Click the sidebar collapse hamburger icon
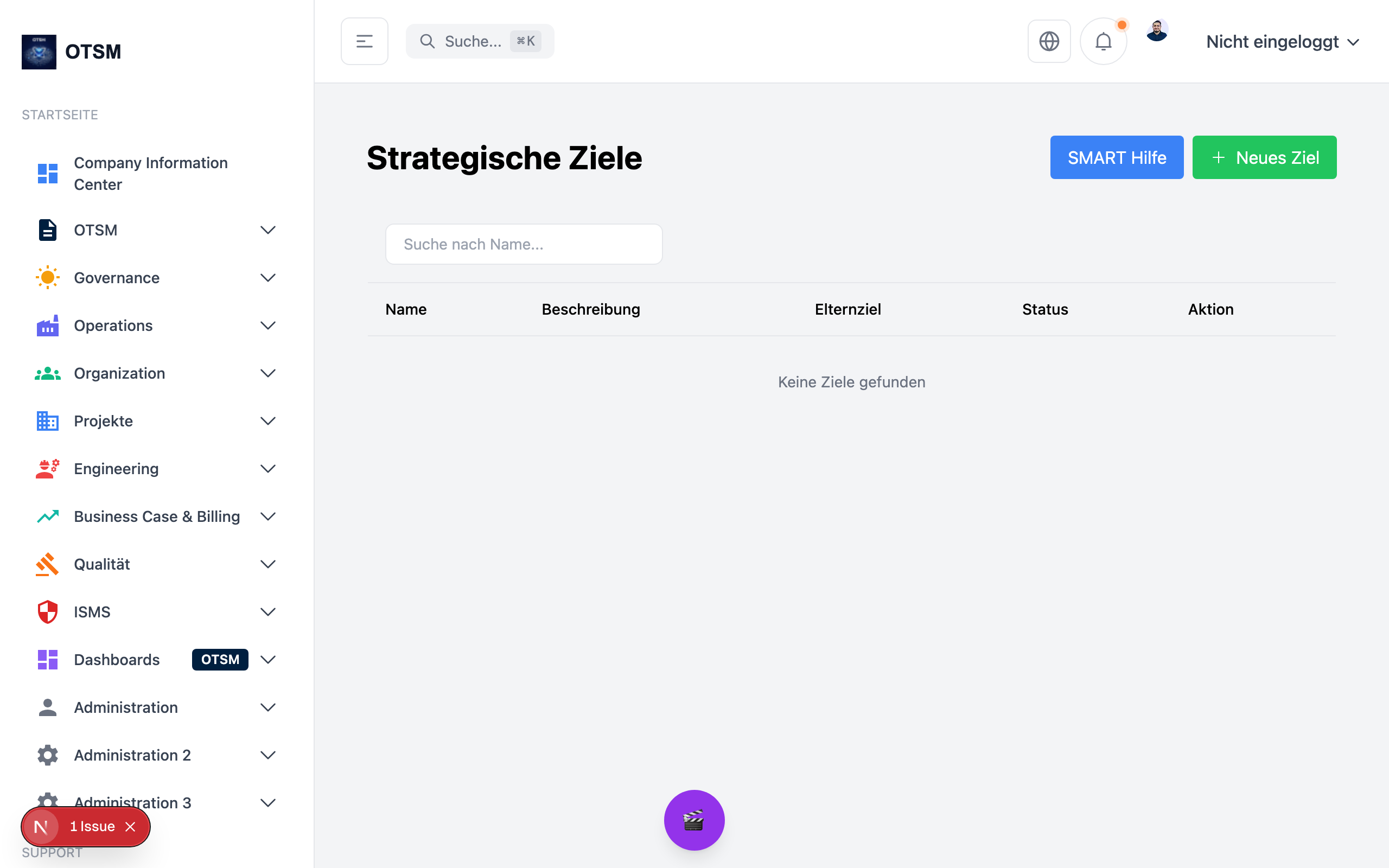 pyautogui.click(x=364, y=41)
